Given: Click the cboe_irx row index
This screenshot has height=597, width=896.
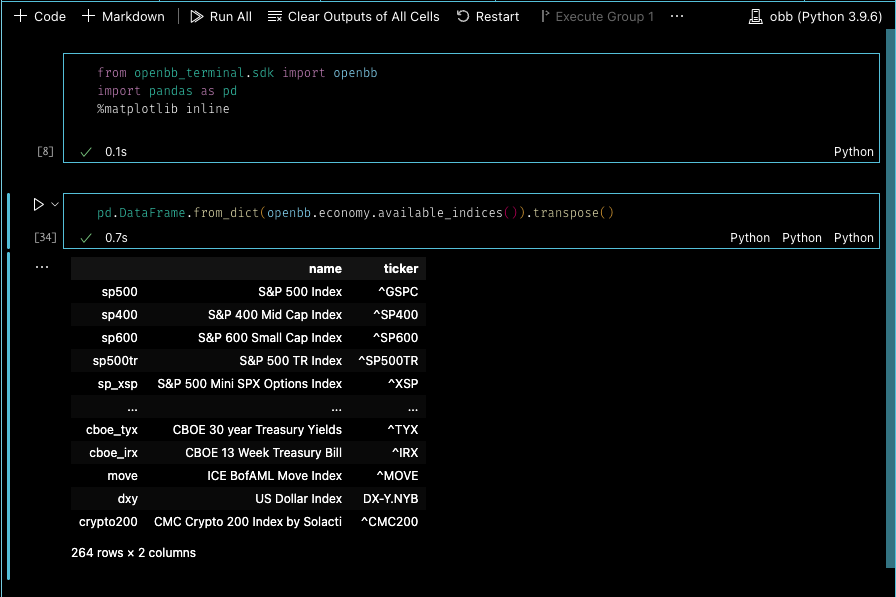Looking at the screenshot, I should click(113, 453).
